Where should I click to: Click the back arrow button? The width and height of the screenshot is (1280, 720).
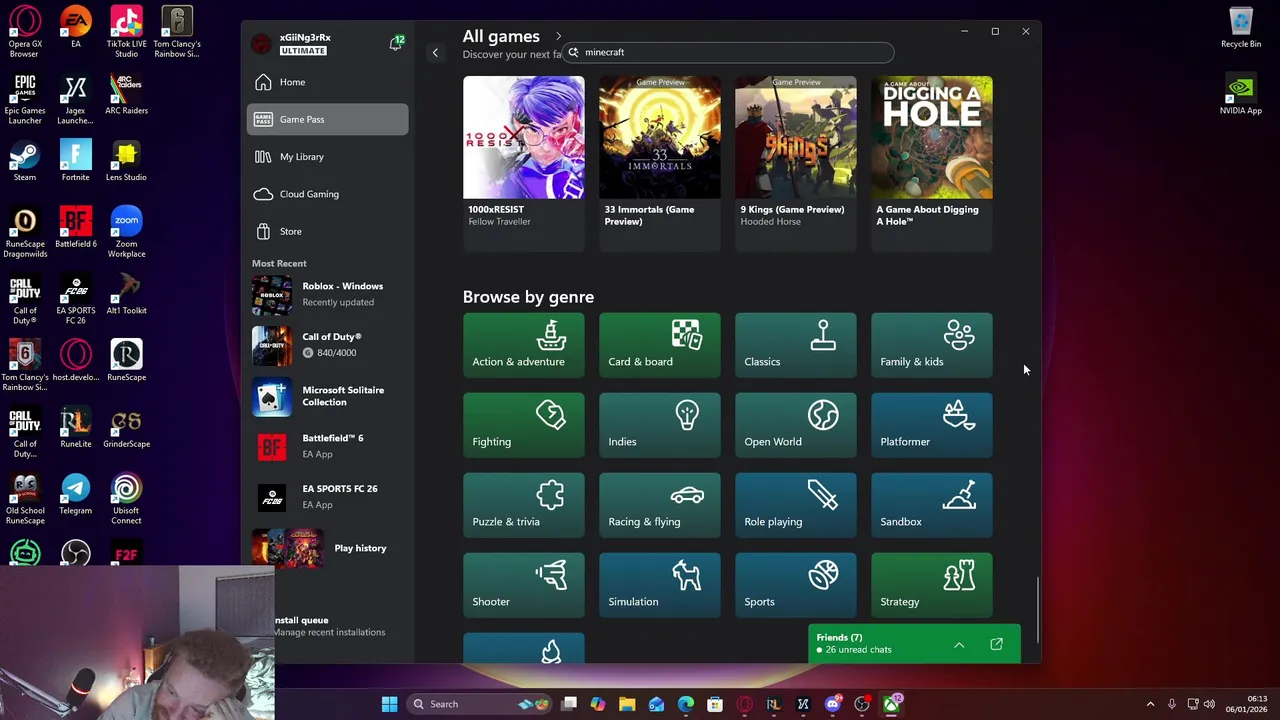point(435,52)
